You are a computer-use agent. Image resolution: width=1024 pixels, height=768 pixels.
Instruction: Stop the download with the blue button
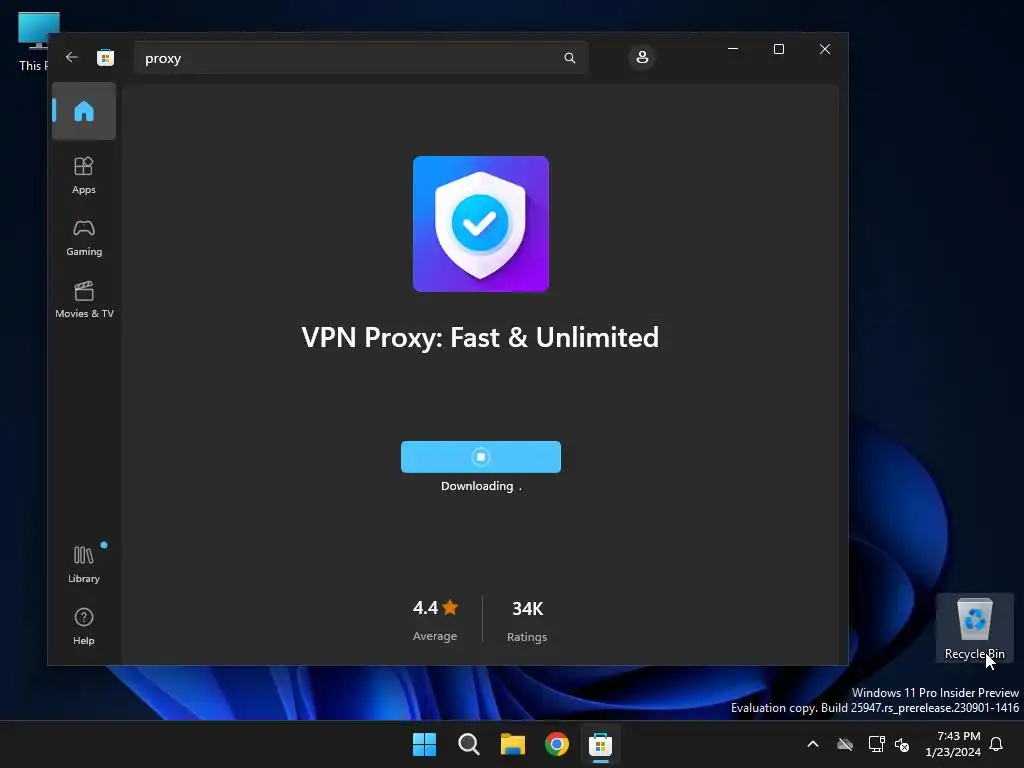(481, 456)
